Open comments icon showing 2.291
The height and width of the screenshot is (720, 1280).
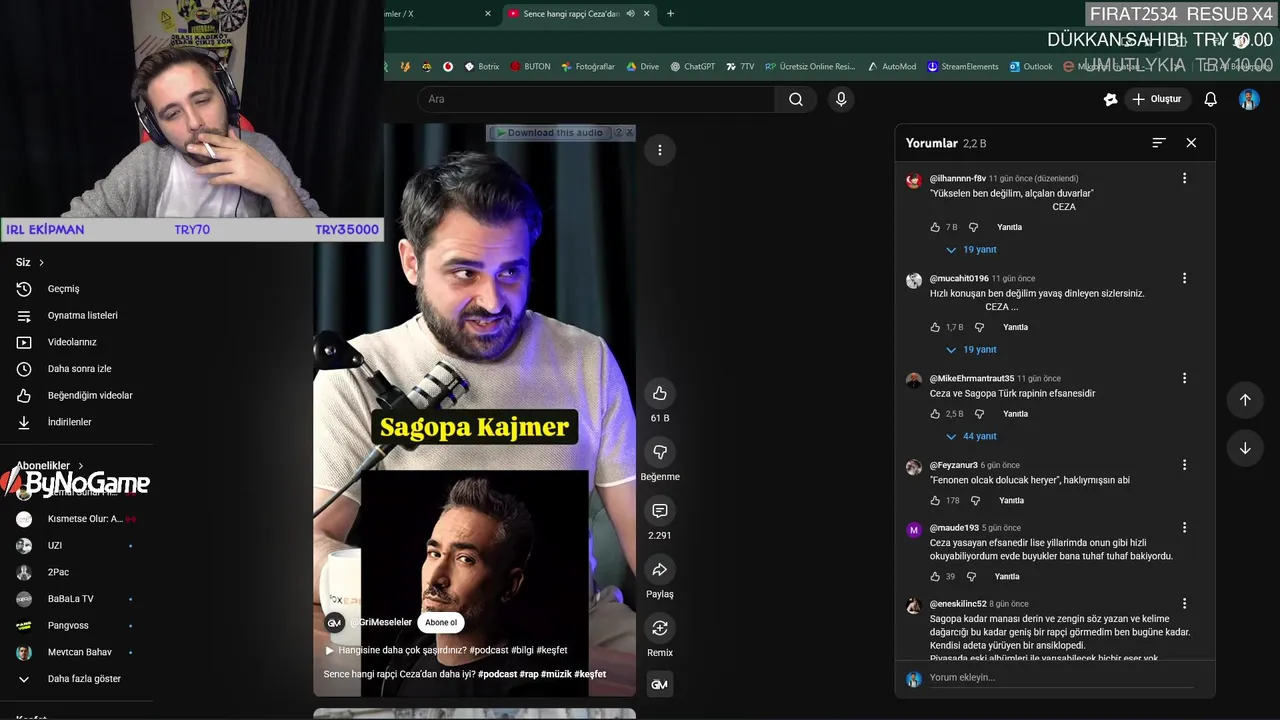[659, 511]
